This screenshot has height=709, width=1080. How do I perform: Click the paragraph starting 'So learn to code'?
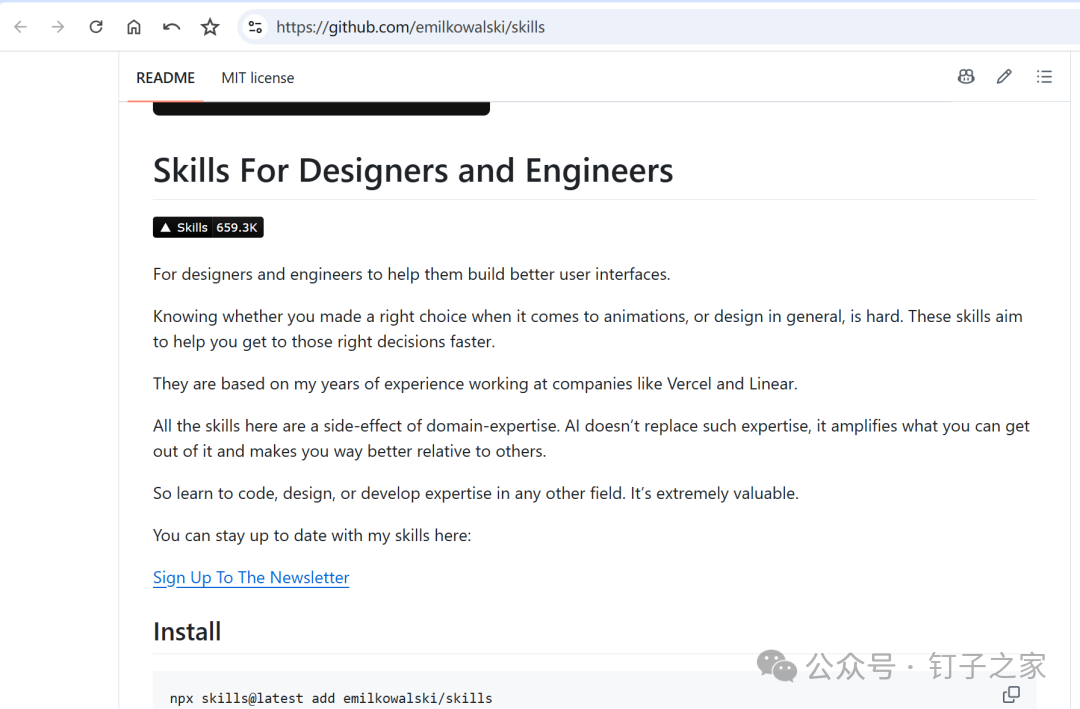coord(476,493)
